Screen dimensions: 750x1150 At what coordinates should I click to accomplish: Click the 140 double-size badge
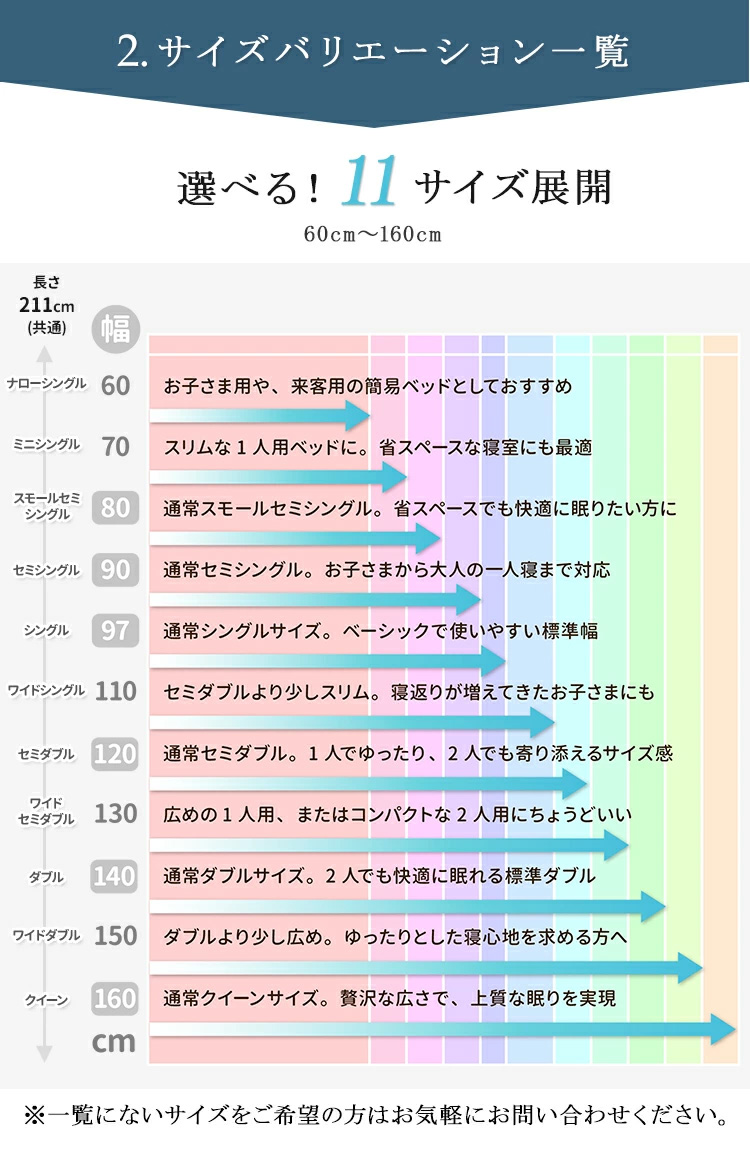pyautogui.click(x=116, y=877)
